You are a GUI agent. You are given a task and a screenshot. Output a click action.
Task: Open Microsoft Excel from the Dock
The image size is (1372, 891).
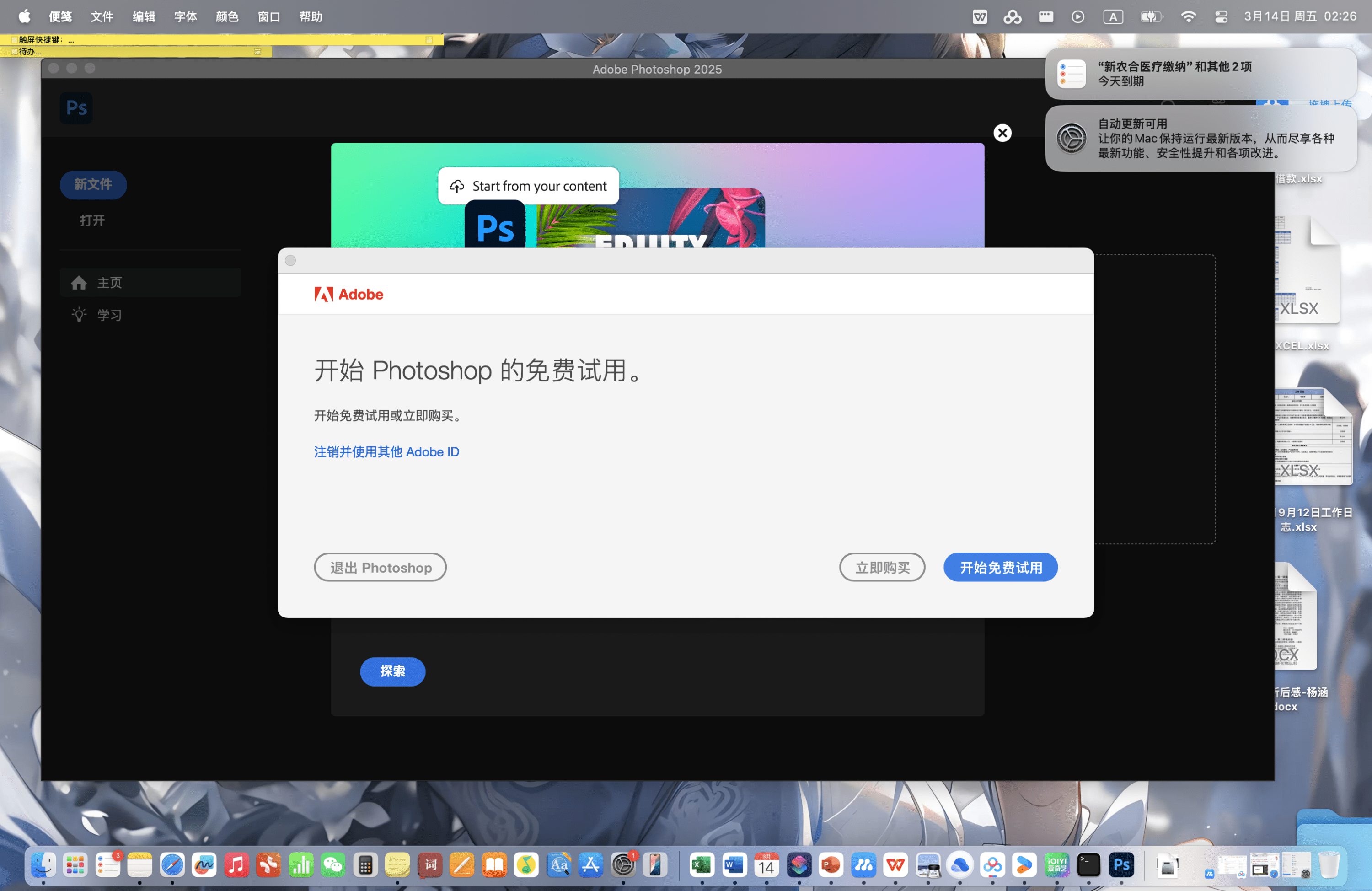pyautogui.click(x=702, y=864)
